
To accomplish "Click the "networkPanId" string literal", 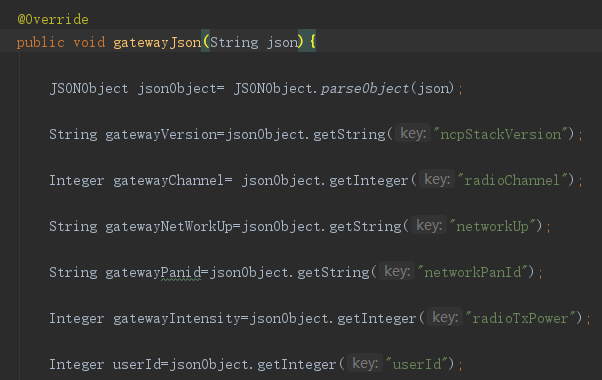I will click(x=473, y=273).
